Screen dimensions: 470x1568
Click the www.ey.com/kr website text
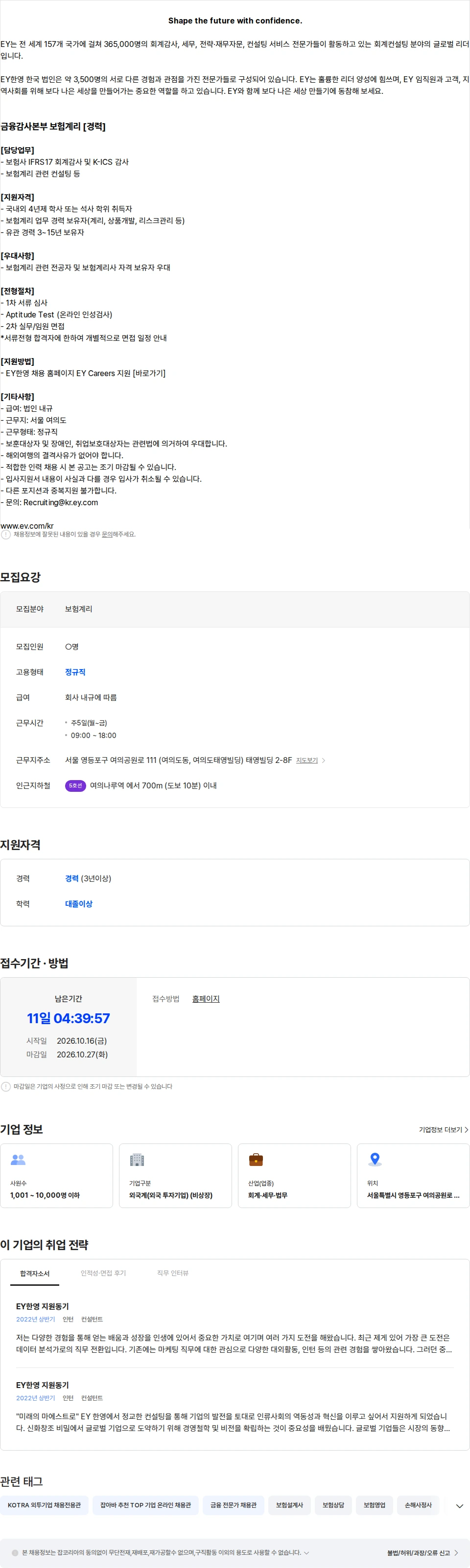click(27, 526)
